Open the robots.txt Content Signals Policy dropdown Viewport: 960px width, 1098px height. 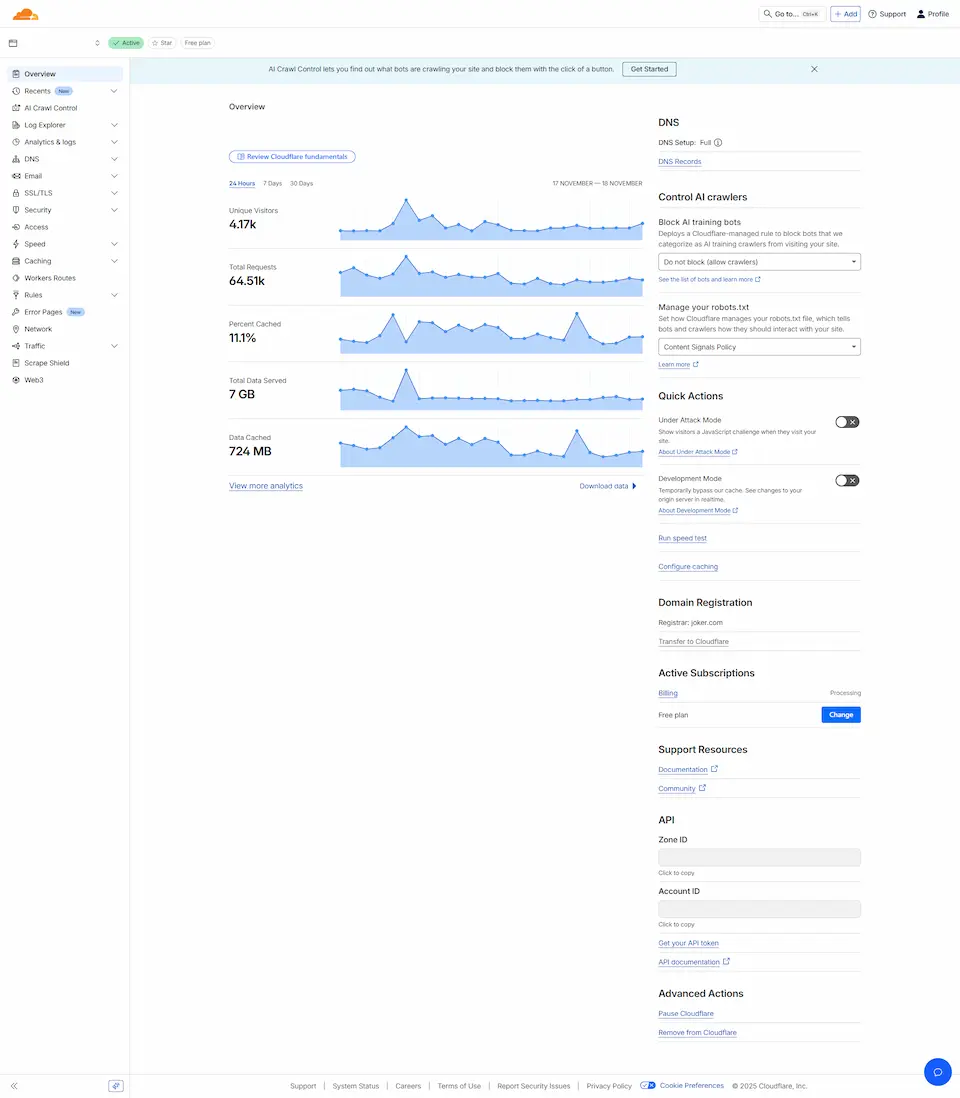[759, 347]
